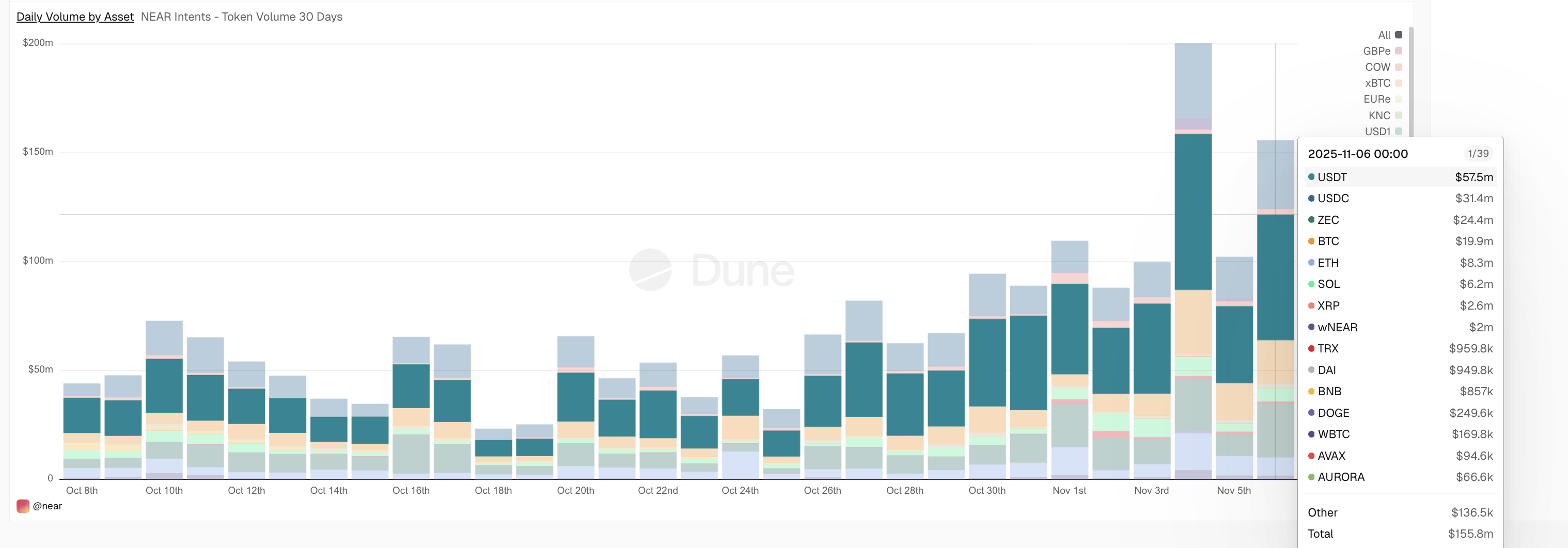
Task: Click the EURe legend color swatch
Action: pos(1400,99)
